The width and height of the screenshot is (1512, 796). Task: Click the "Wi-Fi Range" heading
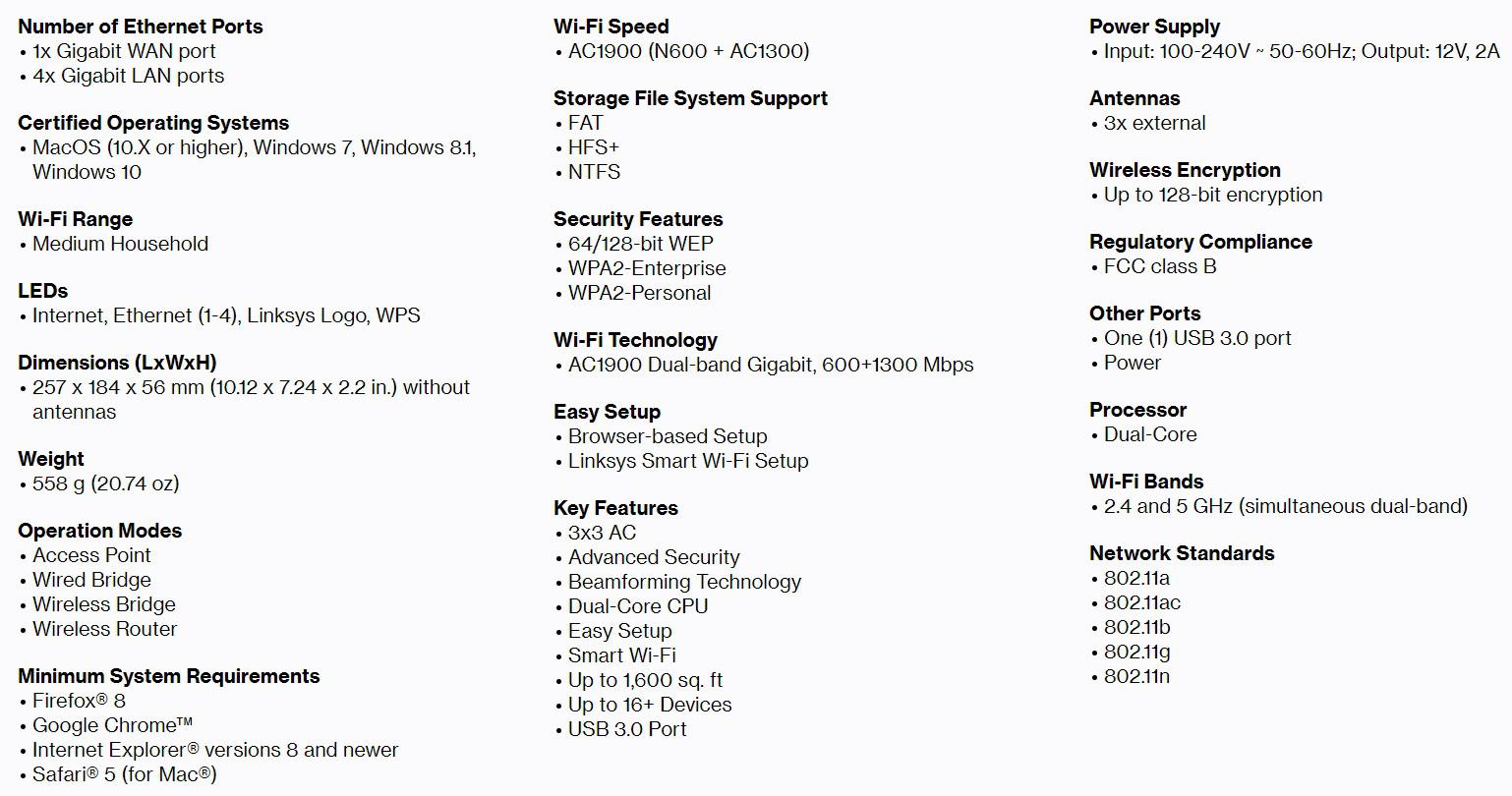(x=75, y=219)
